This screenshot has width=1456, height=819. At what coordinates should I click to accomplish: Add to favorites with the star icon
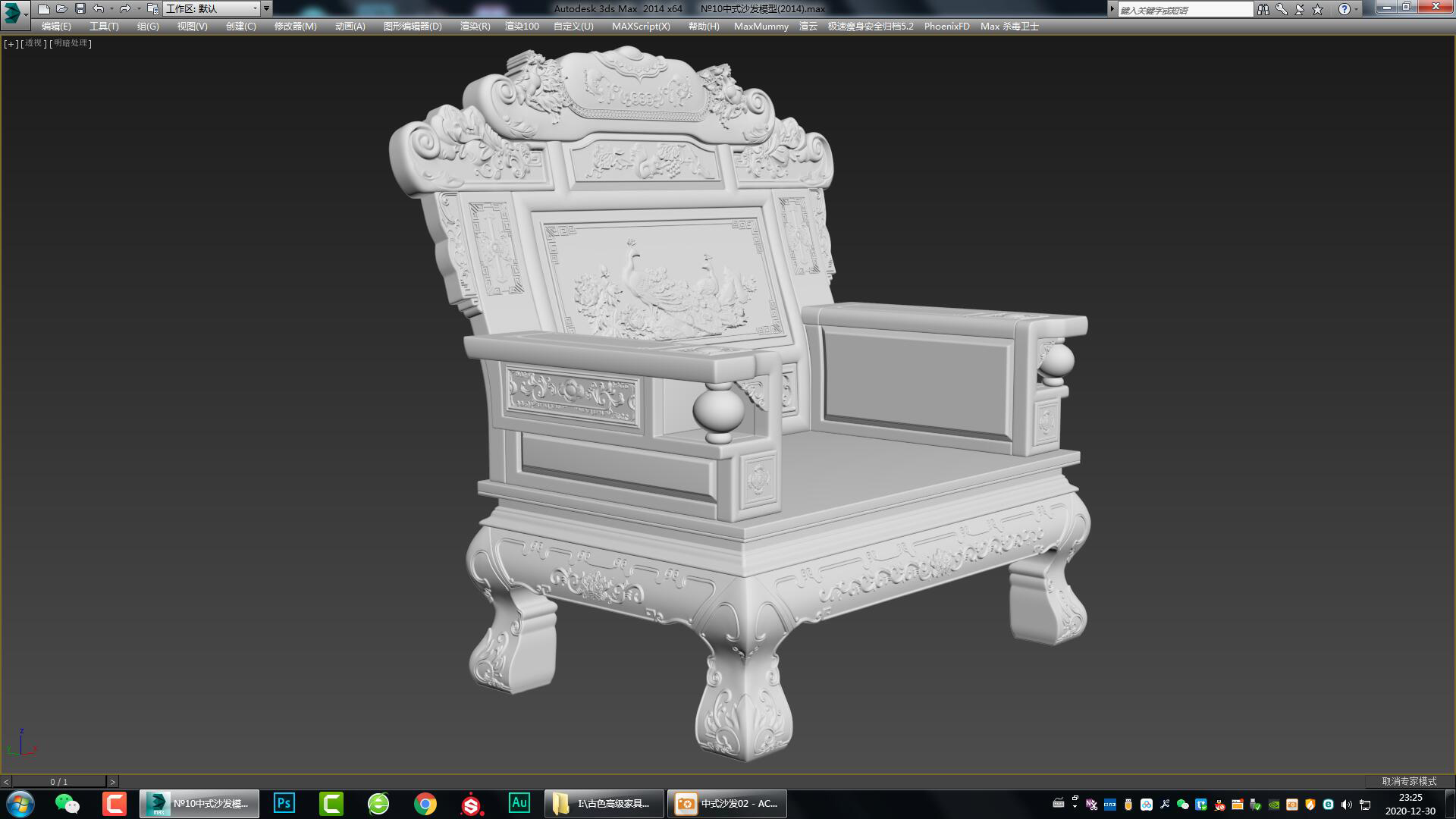click(x=1318, y=9)
